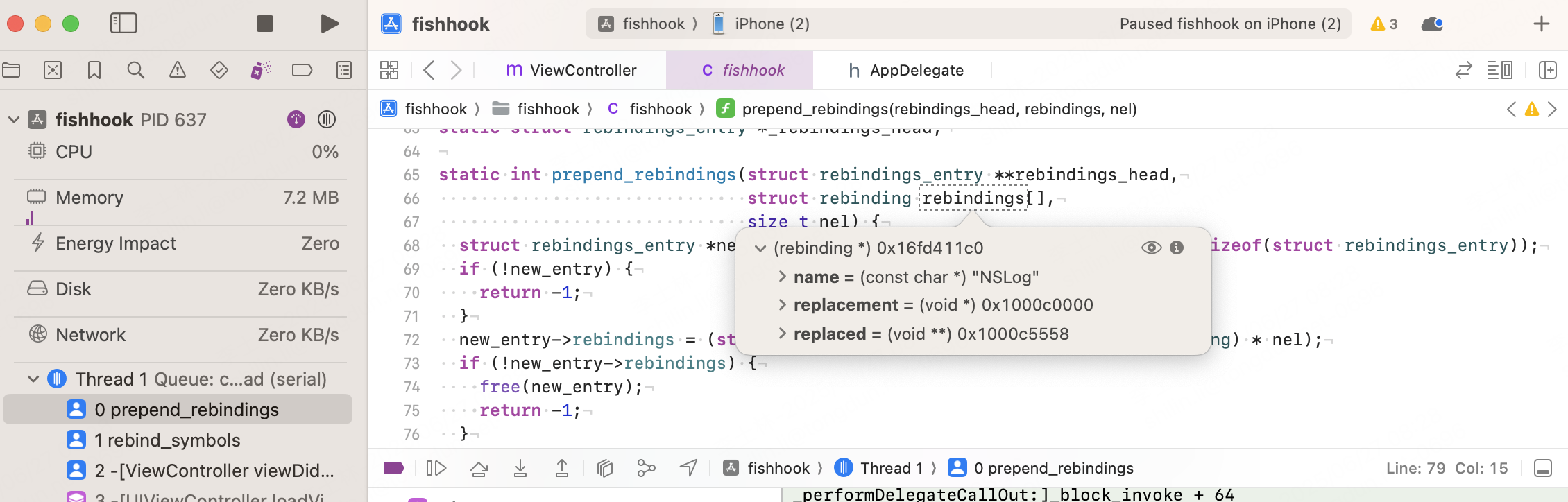
Task: Open the issue navigator warning icon
Action: (x=178, y=70)
